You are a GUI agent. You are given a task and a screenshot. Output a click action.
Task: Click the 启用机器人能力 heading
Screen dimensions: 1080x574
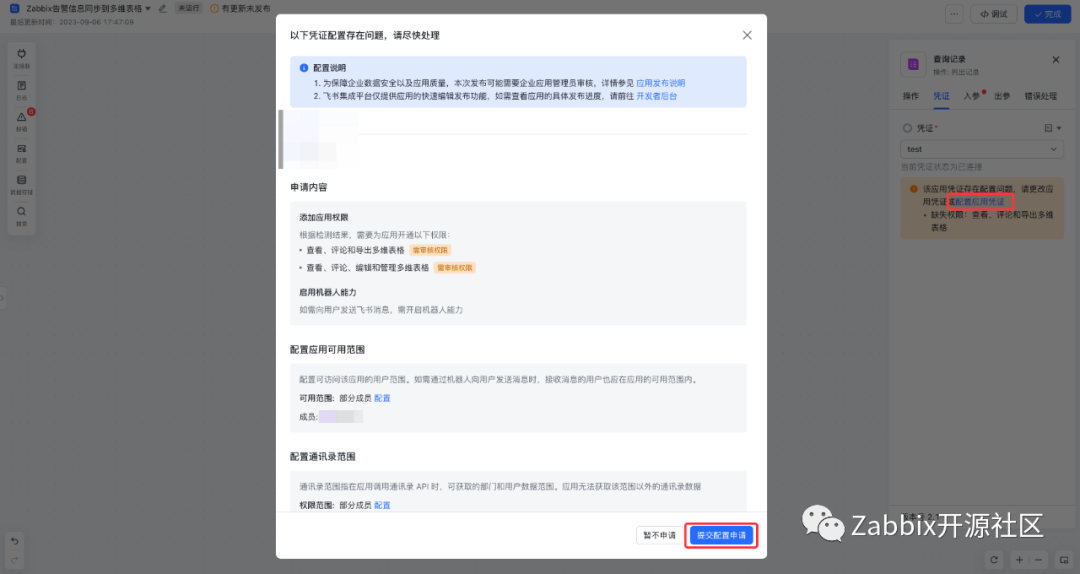328,292
